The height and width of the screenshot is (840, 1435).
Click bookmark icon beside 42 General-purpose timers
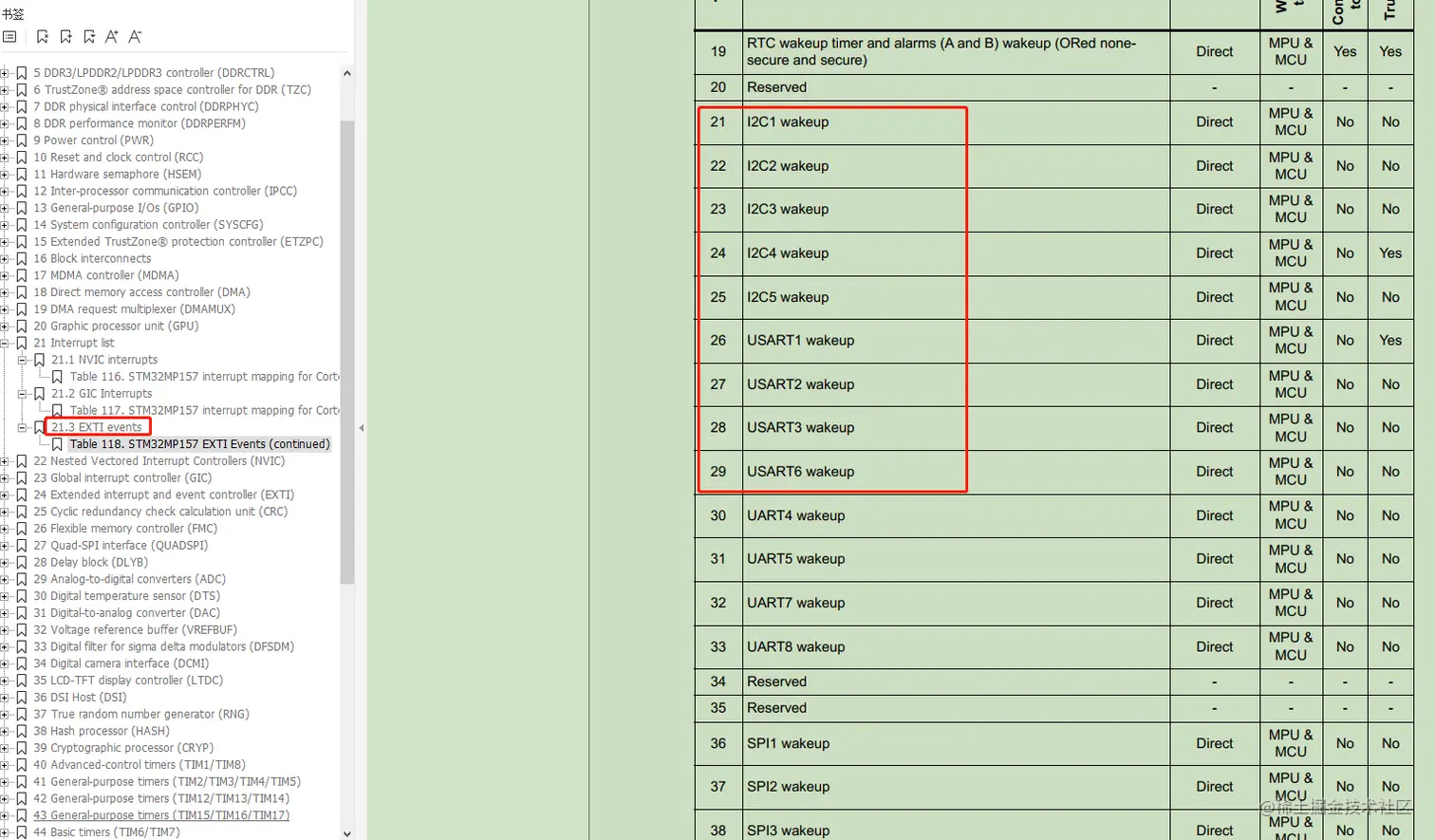[x=21, y=799]
